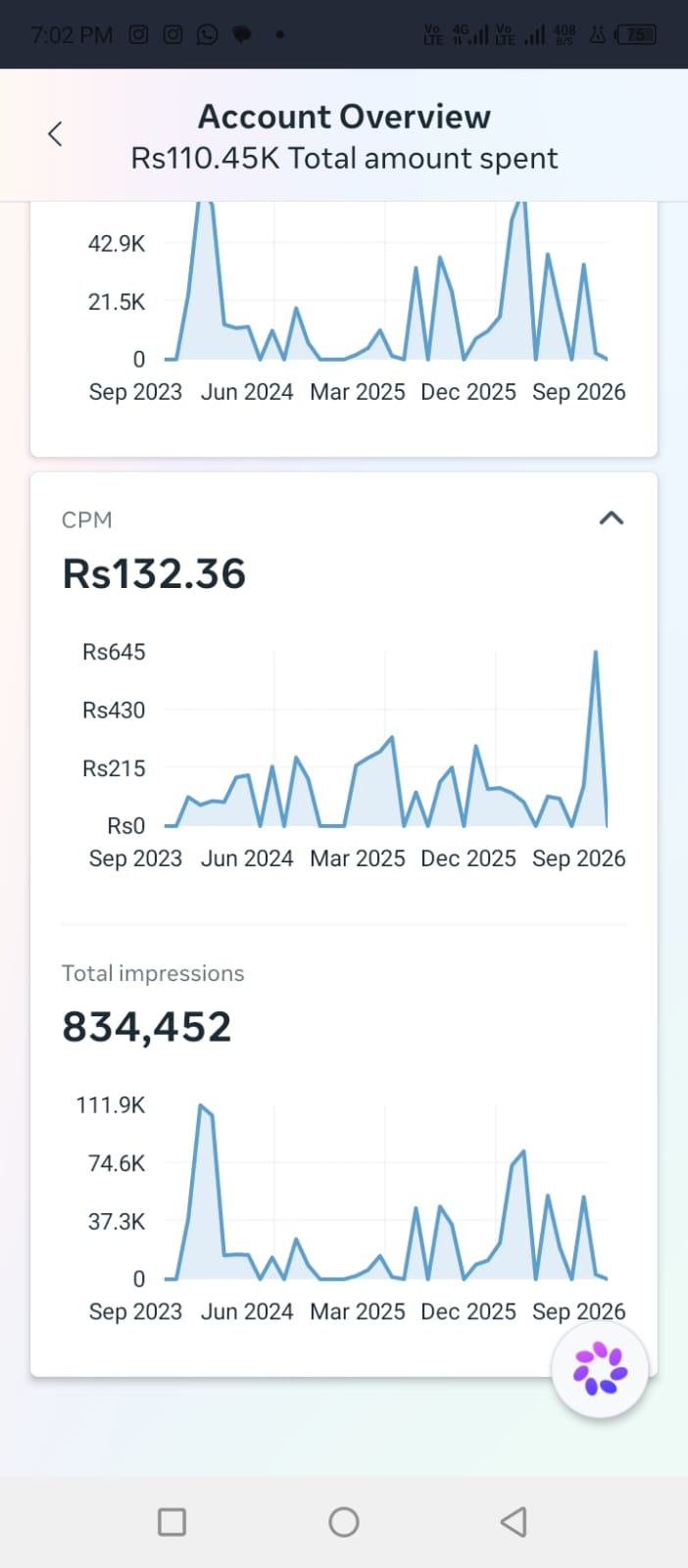Image resolution: width=688 pixels, height=1568 pixels.
Task: Tap the chat bubble notification icon
Action: (x=242, y=35)
